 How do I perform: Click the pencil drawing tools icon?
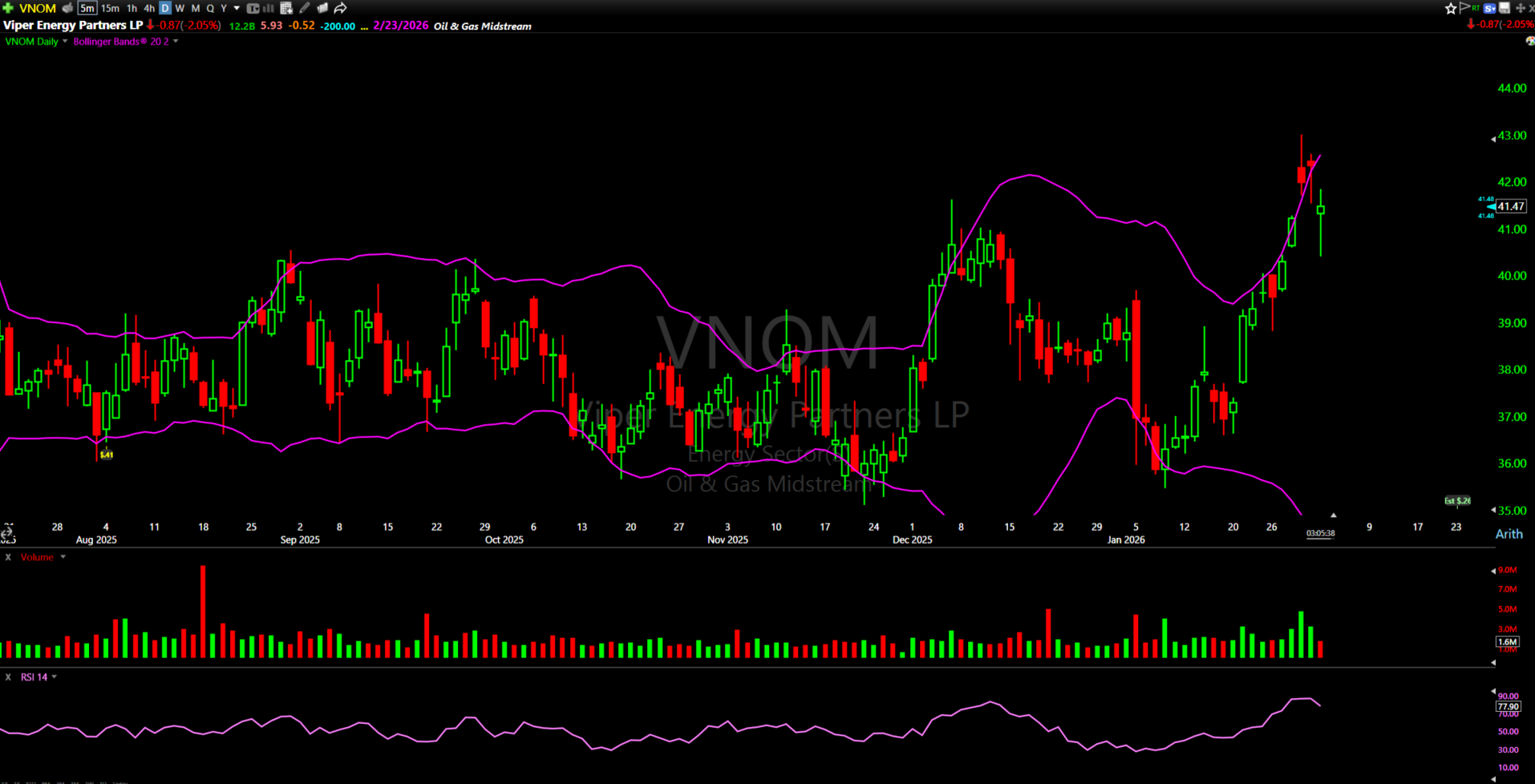pyautogui.click(x=305, y=8)
